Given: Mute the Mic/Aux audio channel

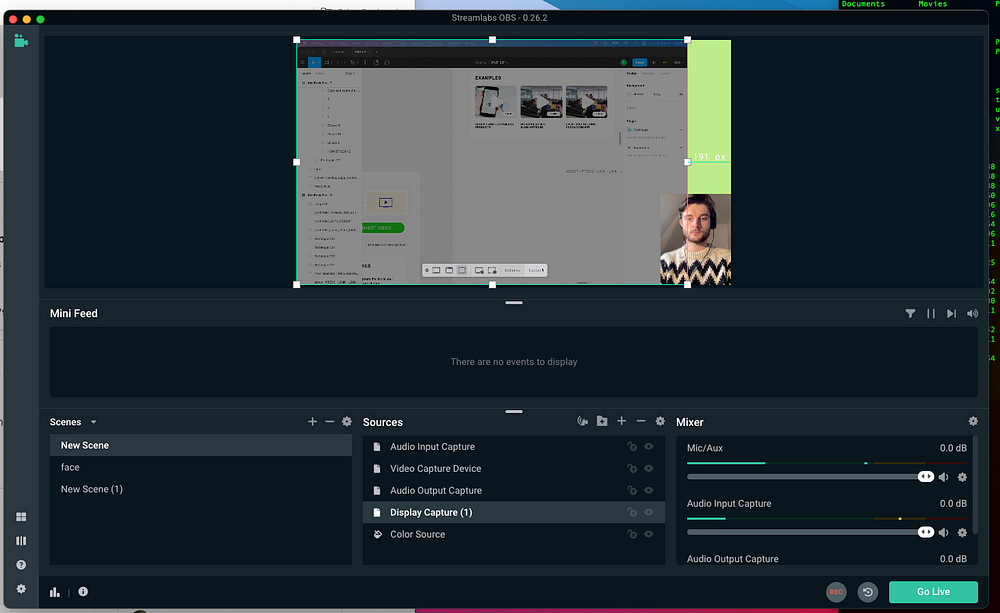Looking at the screenshot, I should point(943,477).
